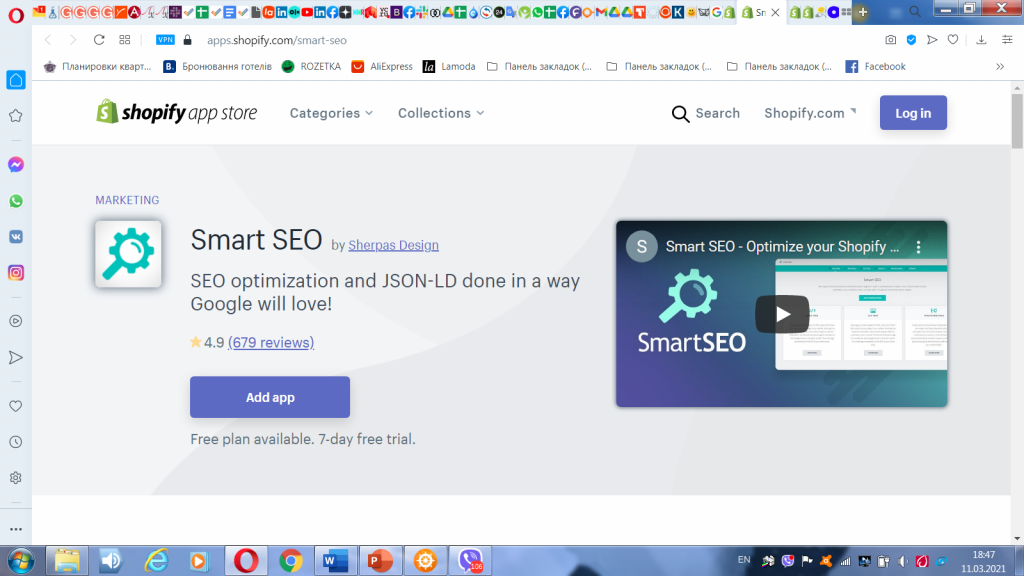Go forward to the next page

[x=73, y=40]
